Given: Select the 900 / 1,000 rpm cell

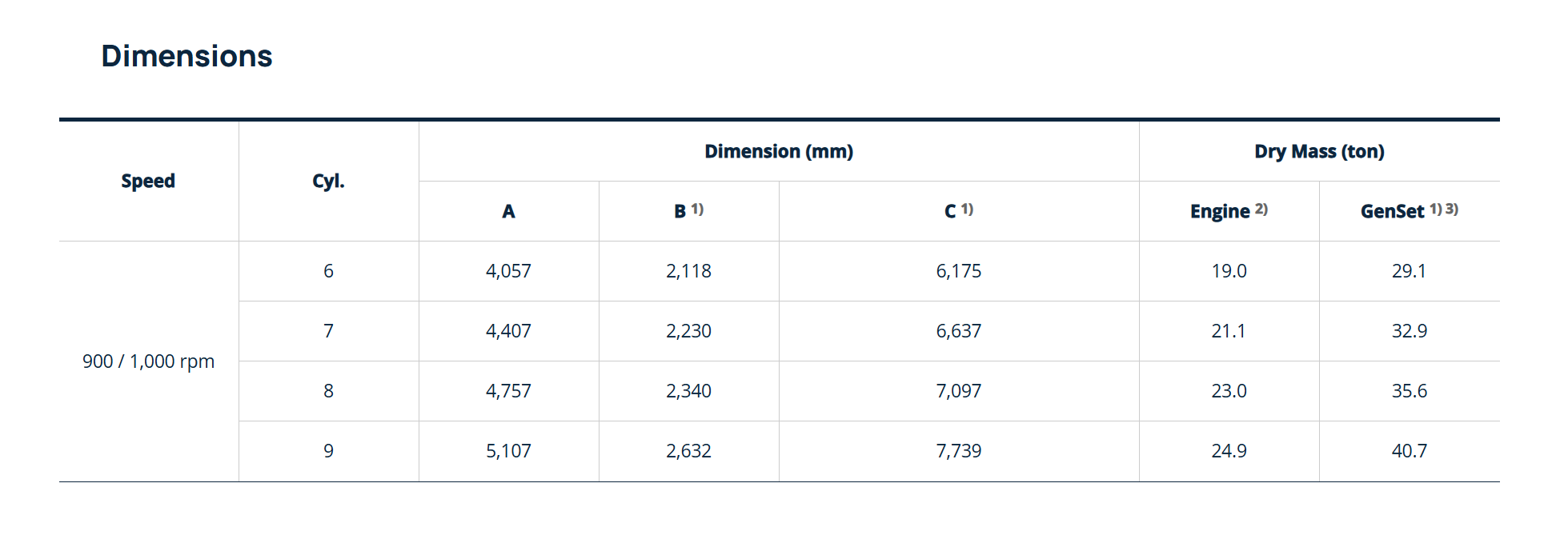Looking at the screenshot, I should coord(148,361).
